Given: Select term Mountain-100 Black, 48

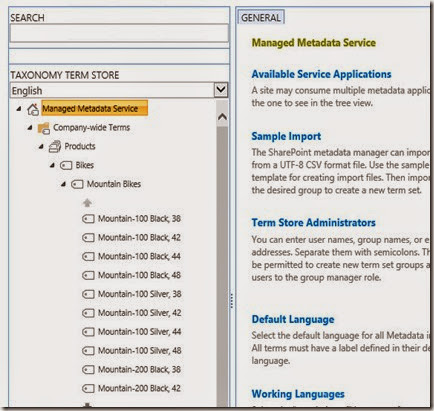Looking at the screenshot, I should point(139,275).
